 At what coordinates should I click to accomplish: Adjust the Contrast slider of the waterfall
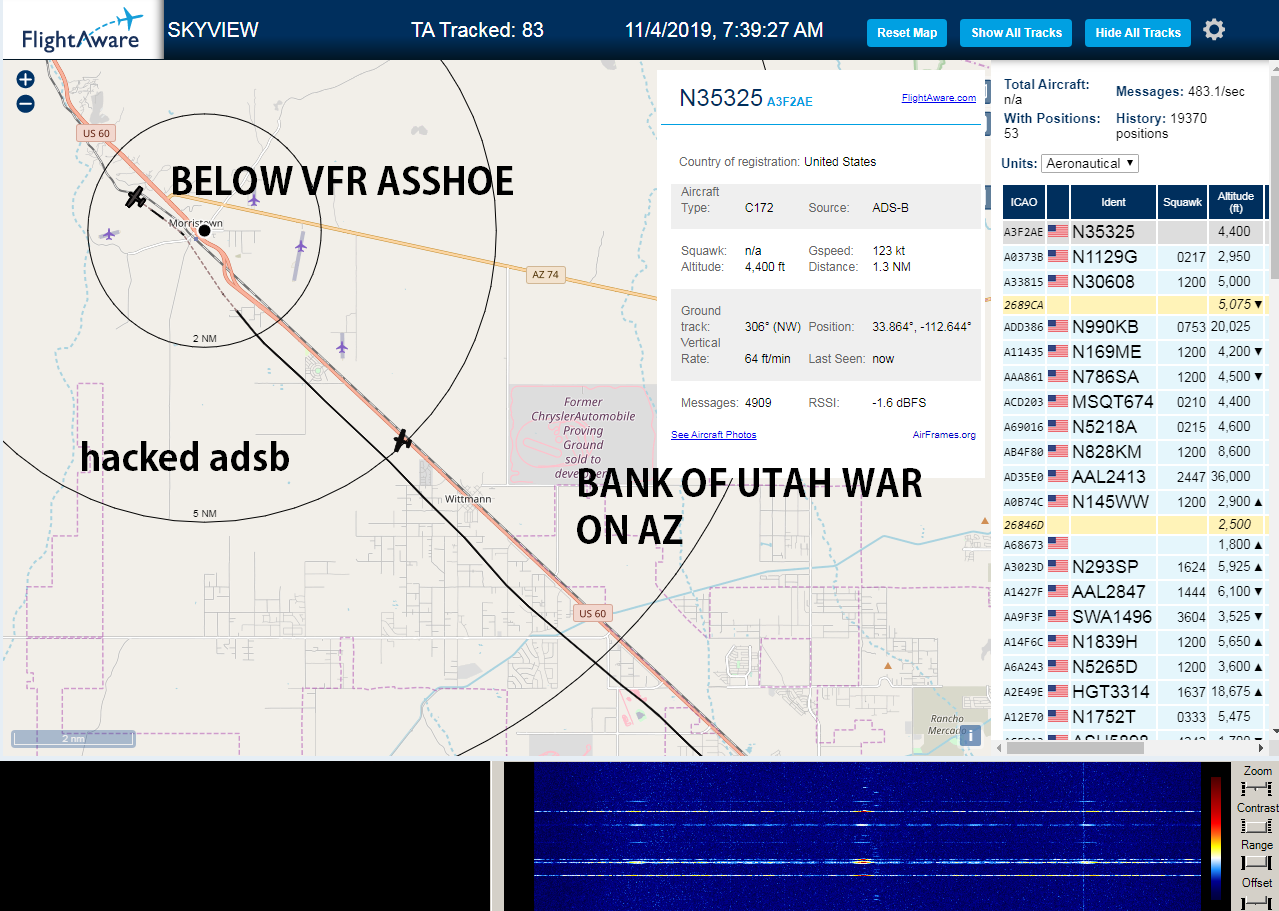tap(1255, 826)
